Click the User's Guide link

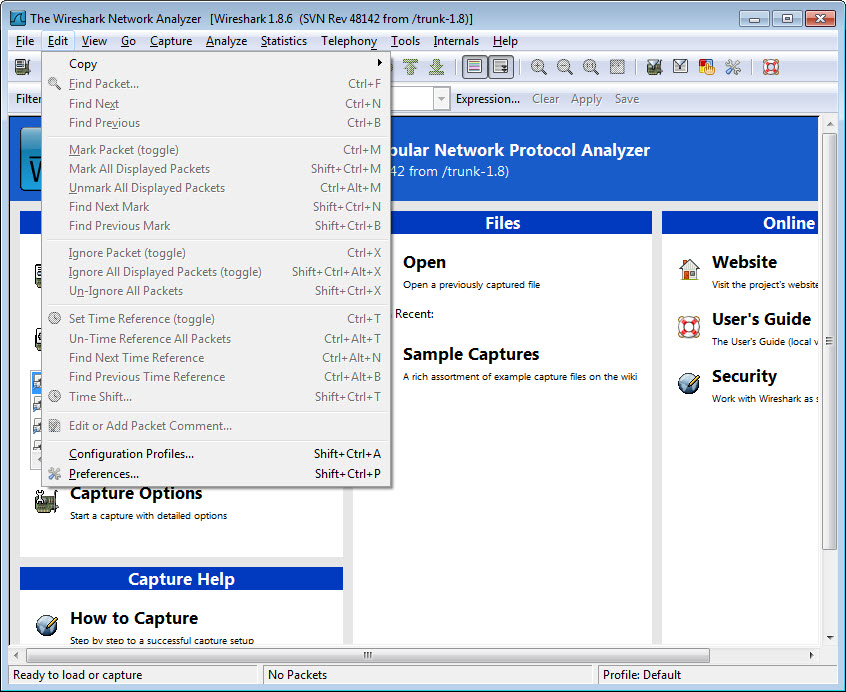[761, 320]
